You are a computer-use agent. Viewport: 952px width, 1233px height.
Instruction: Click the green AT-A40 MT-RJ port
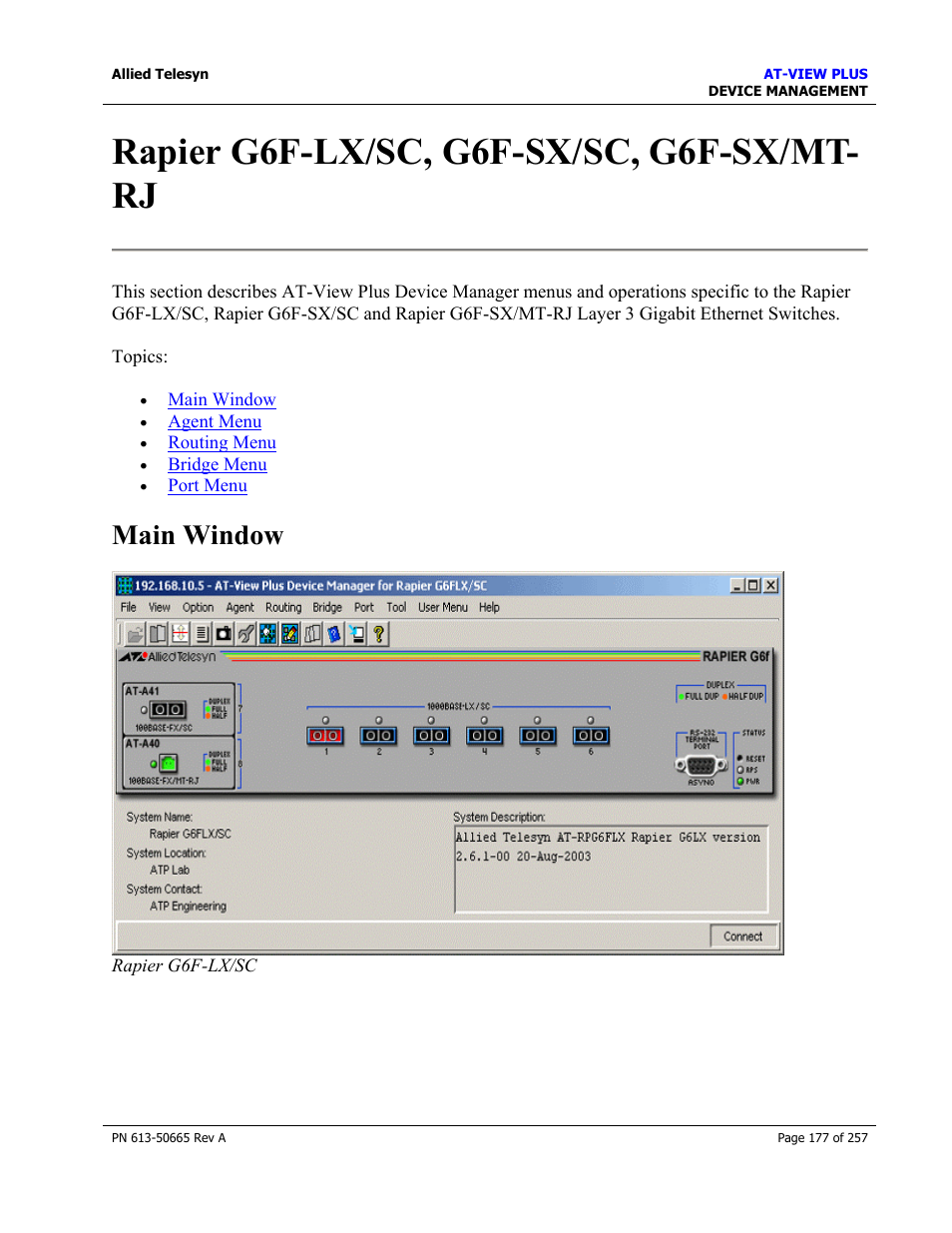pos(169,764)
